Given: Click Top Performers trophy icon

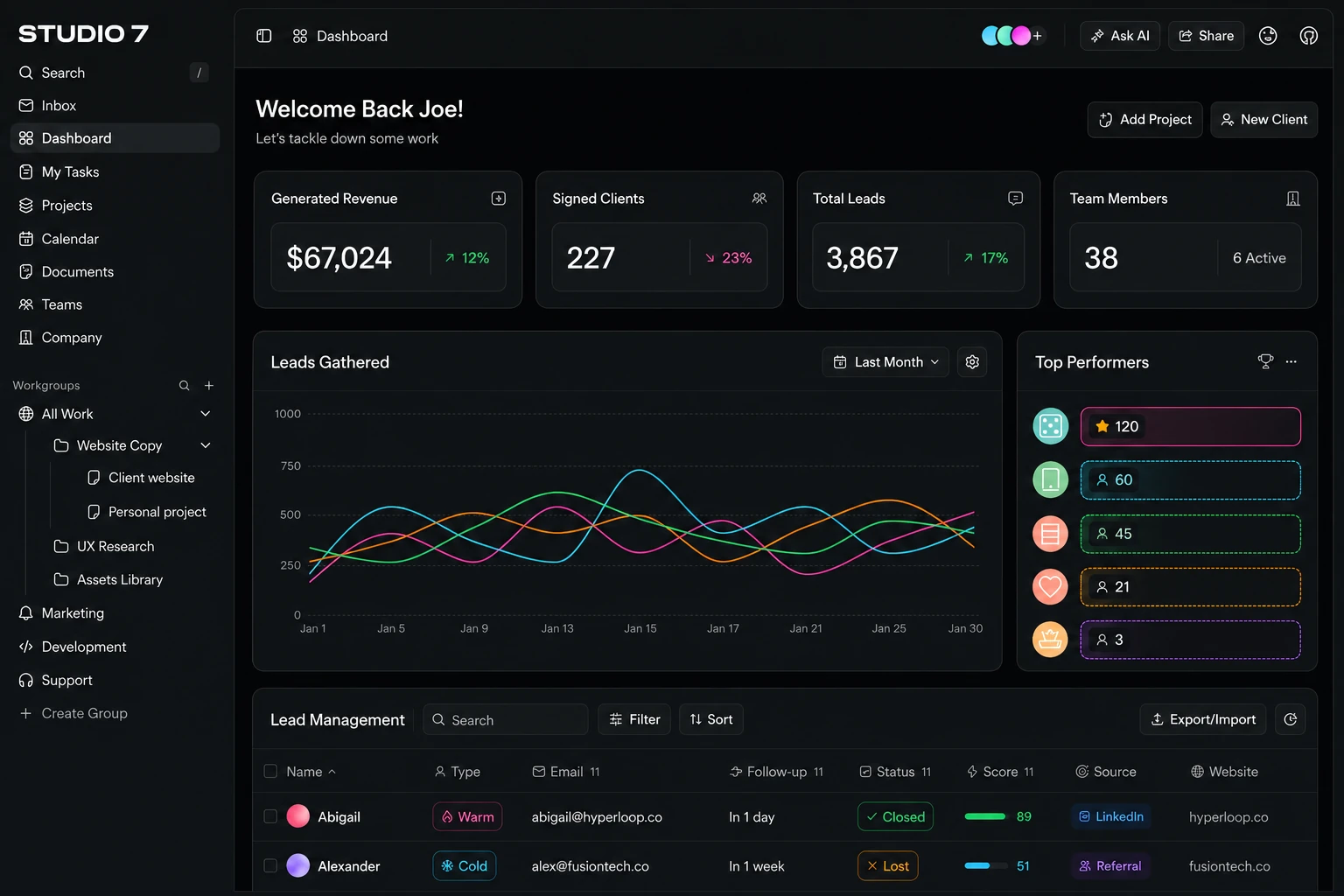Looking at the screenshot, I should point(1265,361).
